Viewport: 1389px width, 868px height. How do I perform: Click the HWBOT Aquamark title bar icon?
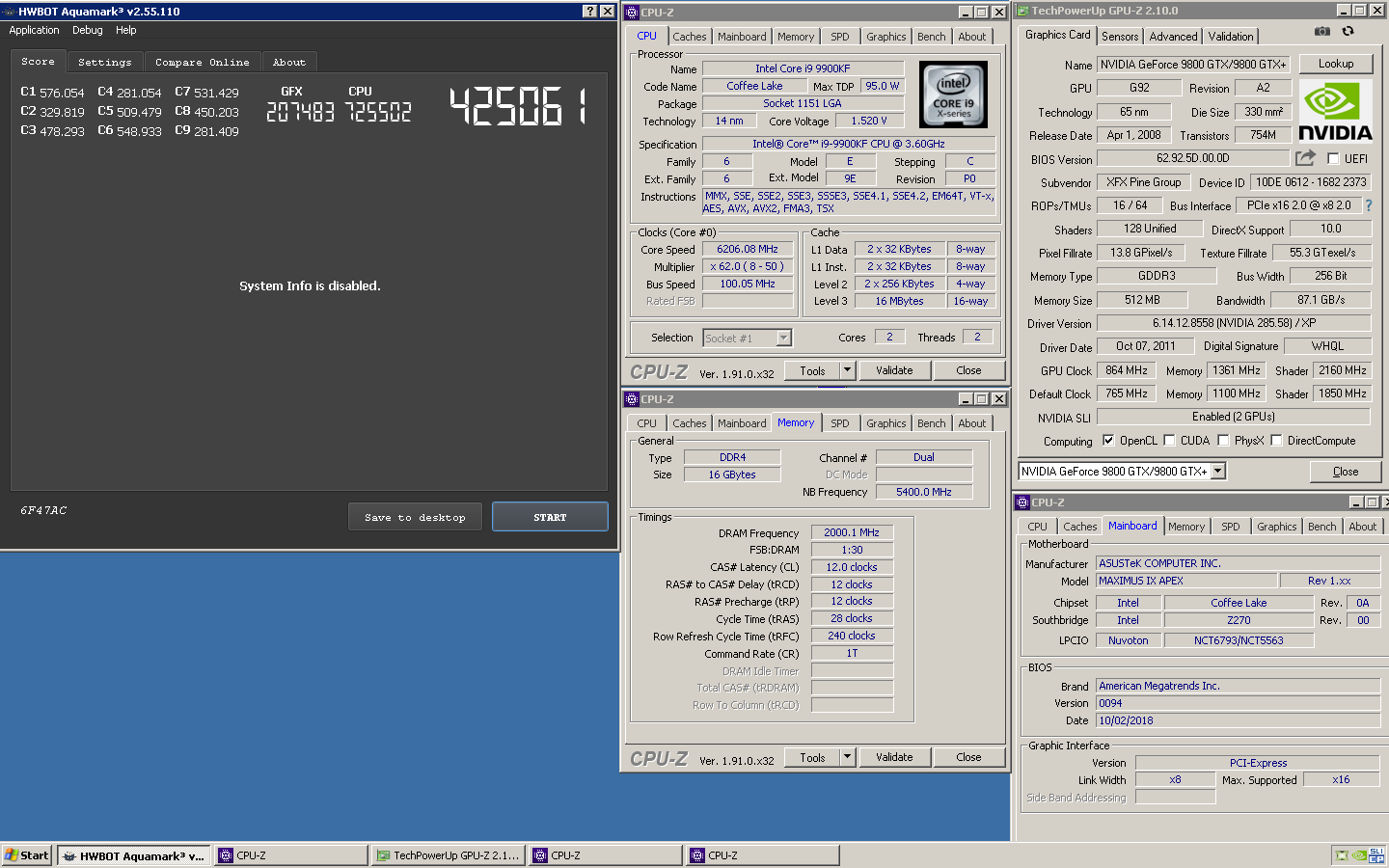(x=9, y=11)
